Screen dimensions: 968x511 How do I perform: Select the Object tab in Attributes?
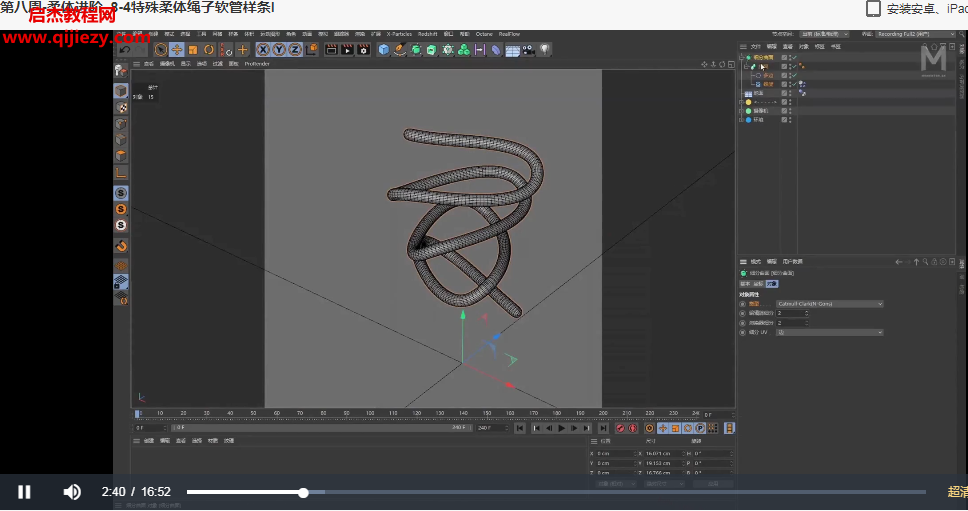point(772,284)
